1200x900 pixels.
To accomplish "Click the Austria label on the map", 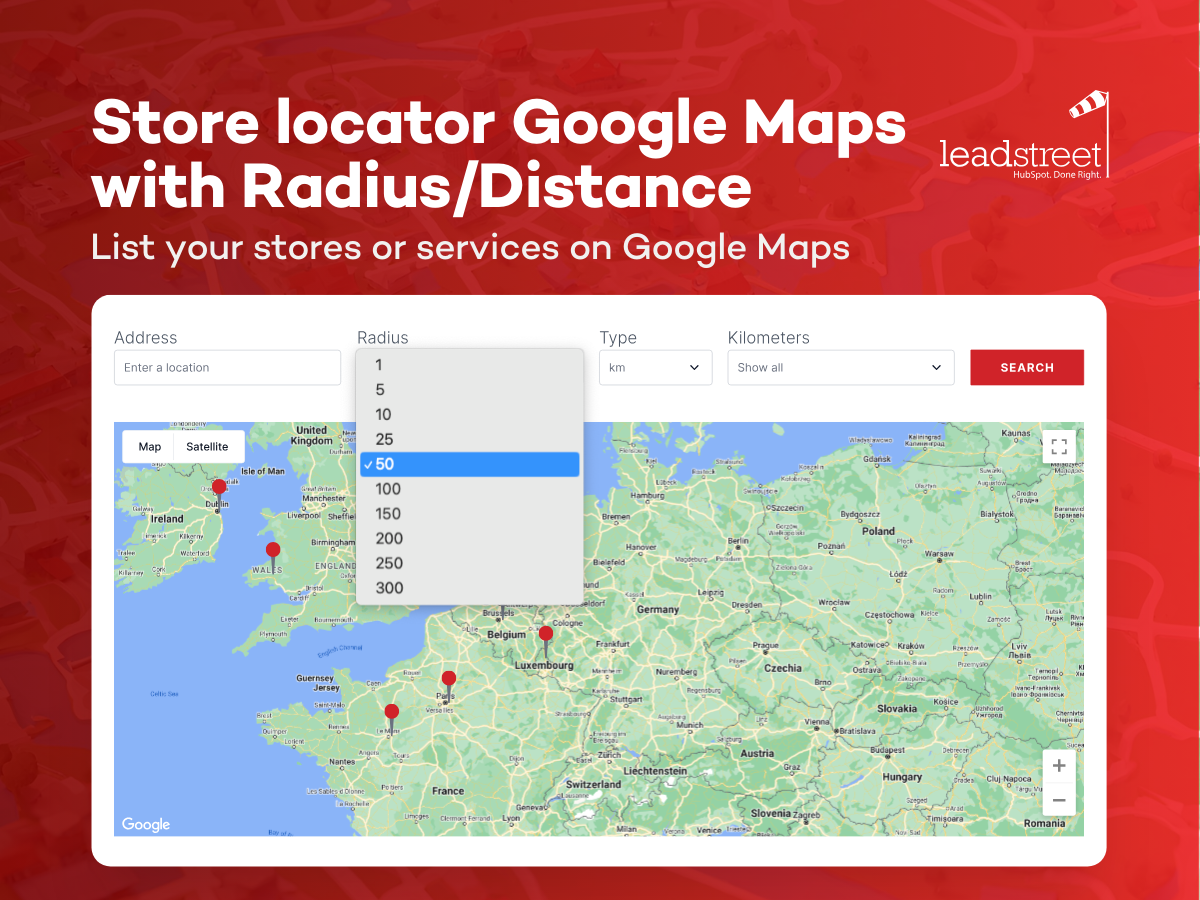I will click(757, 754).
